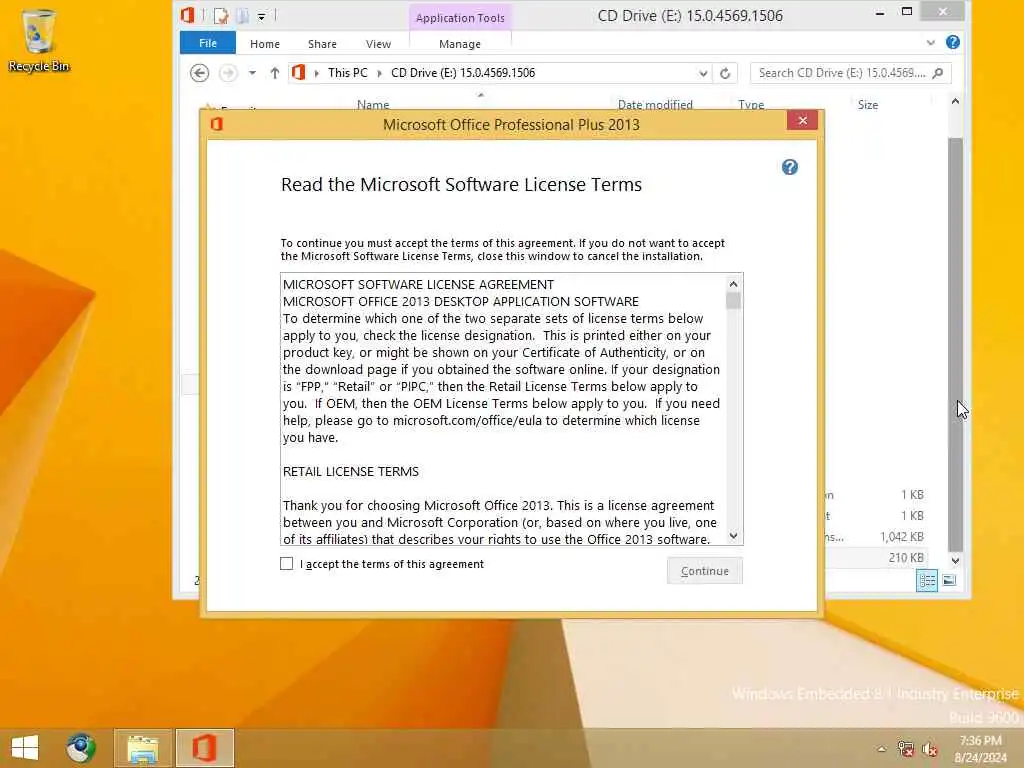1024x768 pixels.
Task: Click the Continue button in Office setup
Action: point(705,571)
